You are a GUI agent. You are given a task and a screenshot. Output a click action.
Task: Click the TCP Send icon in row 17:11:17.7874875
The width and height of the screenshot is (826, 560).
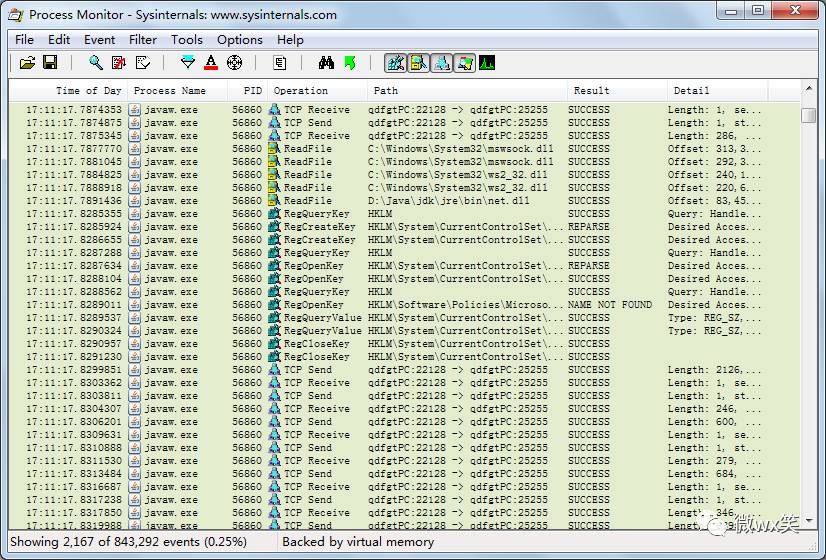tap(274, 123)
